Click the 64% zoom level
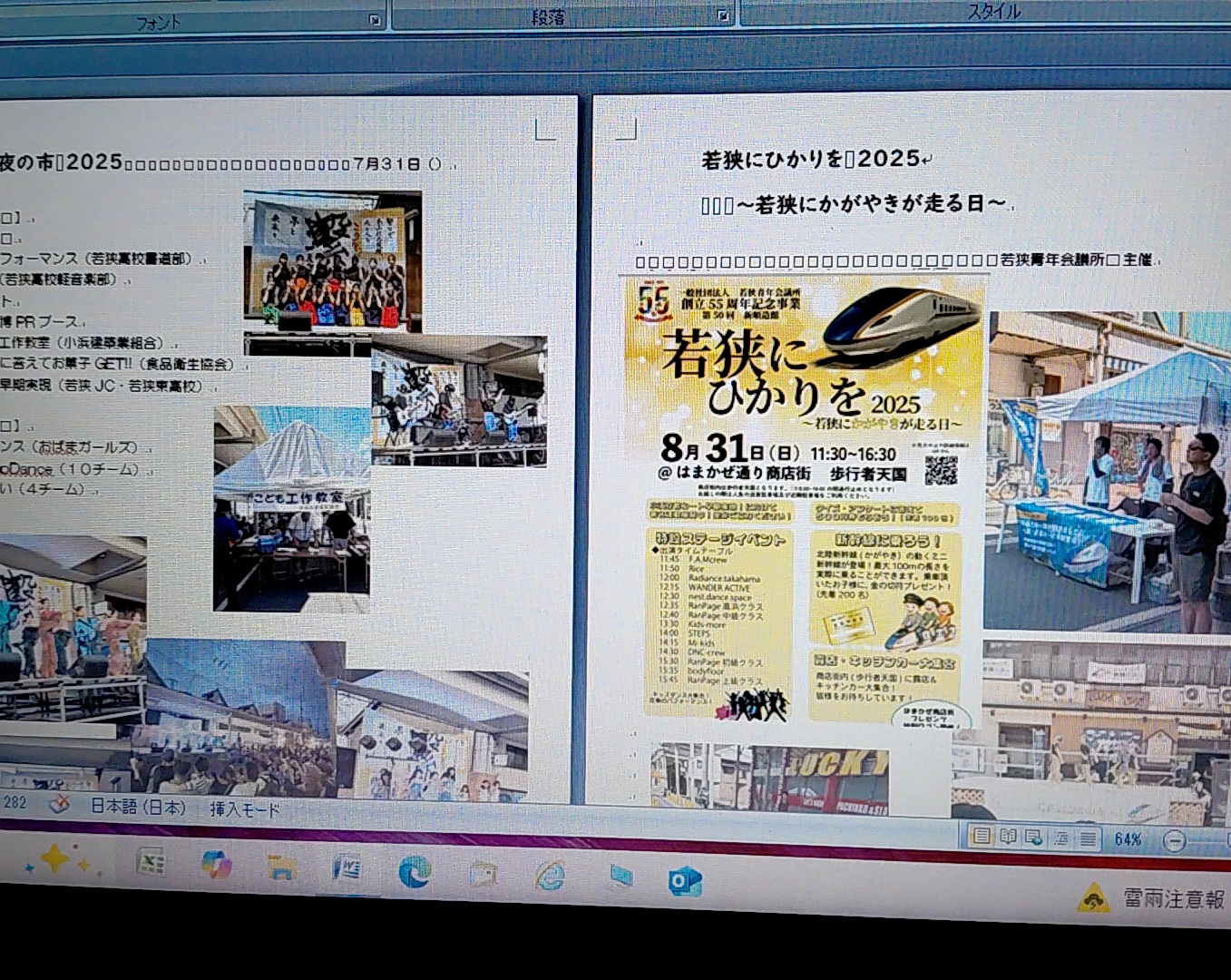The width and height of the screenshot is (1231, 980). (1128, 840)
